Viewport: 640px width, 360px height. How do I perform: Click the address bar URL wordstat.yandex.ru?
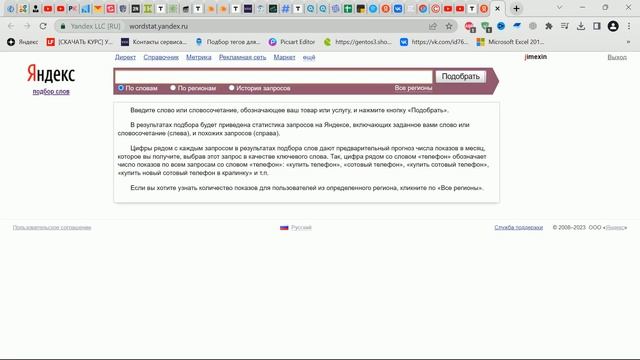[158, 26]
